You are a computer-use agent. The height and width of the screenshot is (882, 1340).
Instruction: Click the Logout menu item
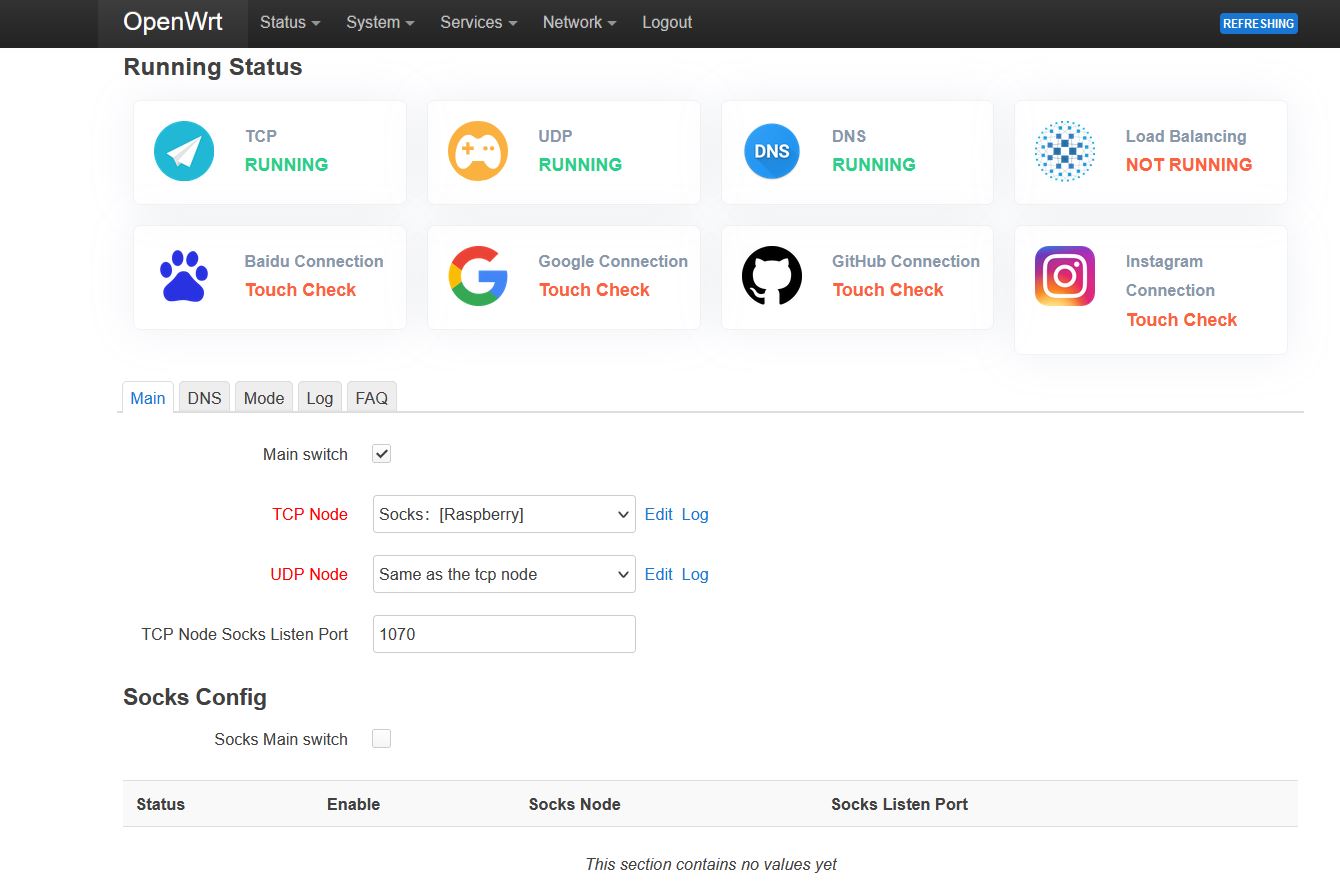click(666, 22)
